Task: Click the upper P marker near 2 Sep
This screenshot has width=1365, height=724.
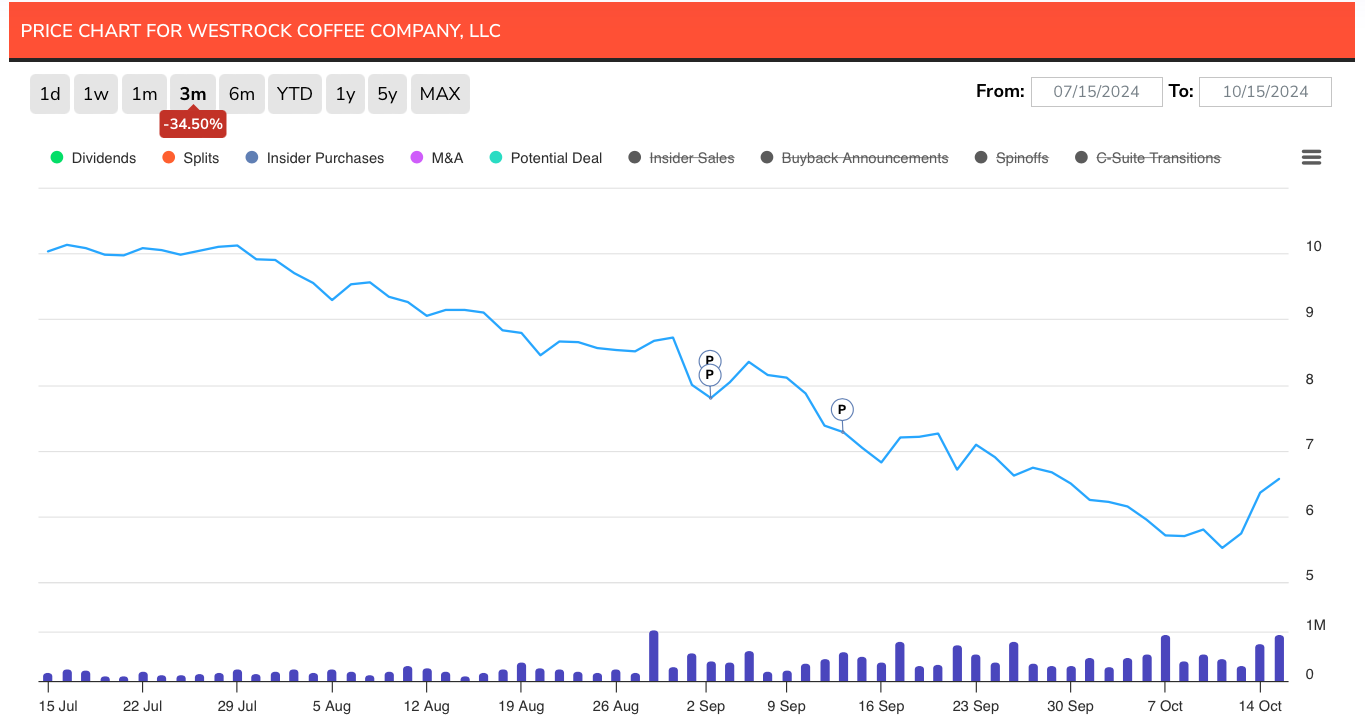Action: pyautogui.click(x=710, y=361)
